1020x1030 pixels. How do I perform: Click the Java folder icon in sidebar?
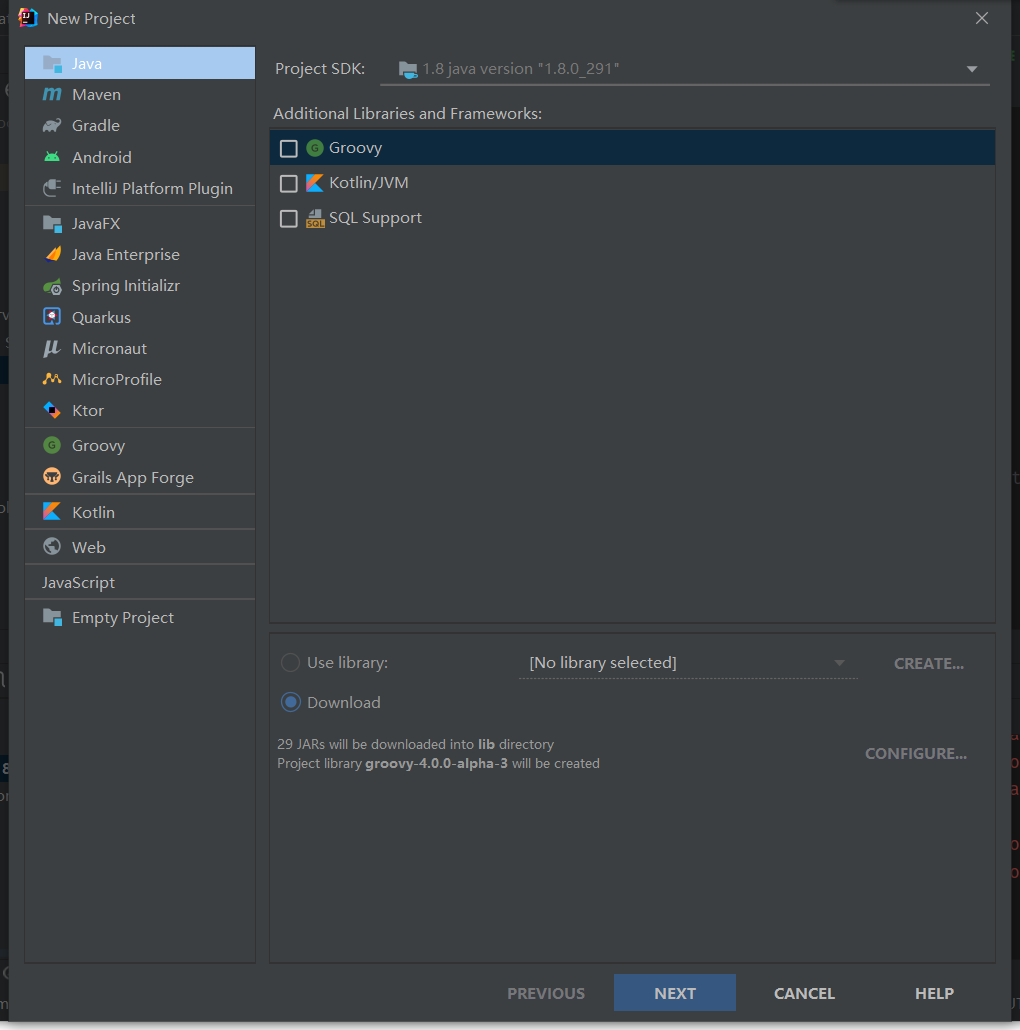[52, 64]
